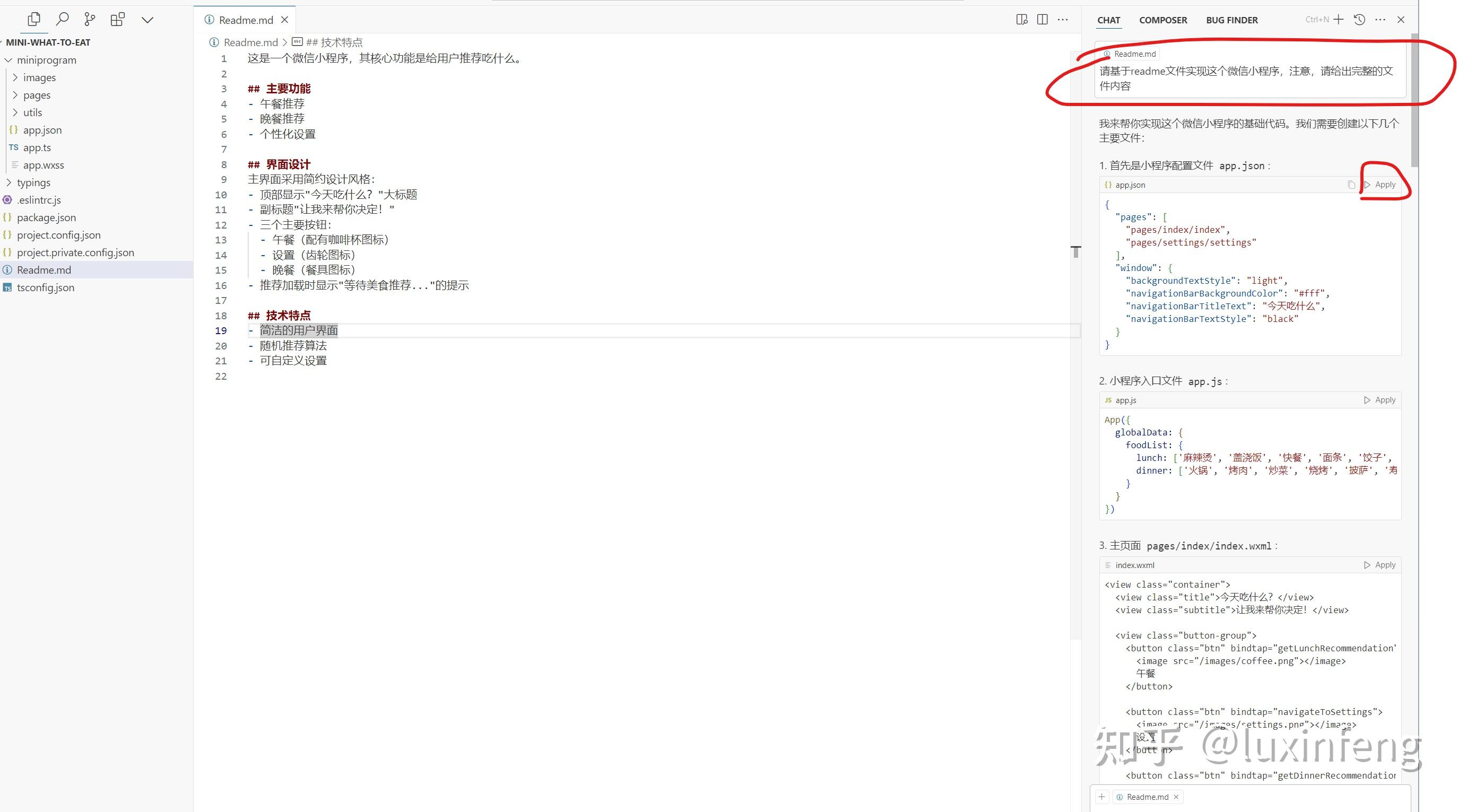
Task: Expand the images folder
Action: tap(15, 77)
